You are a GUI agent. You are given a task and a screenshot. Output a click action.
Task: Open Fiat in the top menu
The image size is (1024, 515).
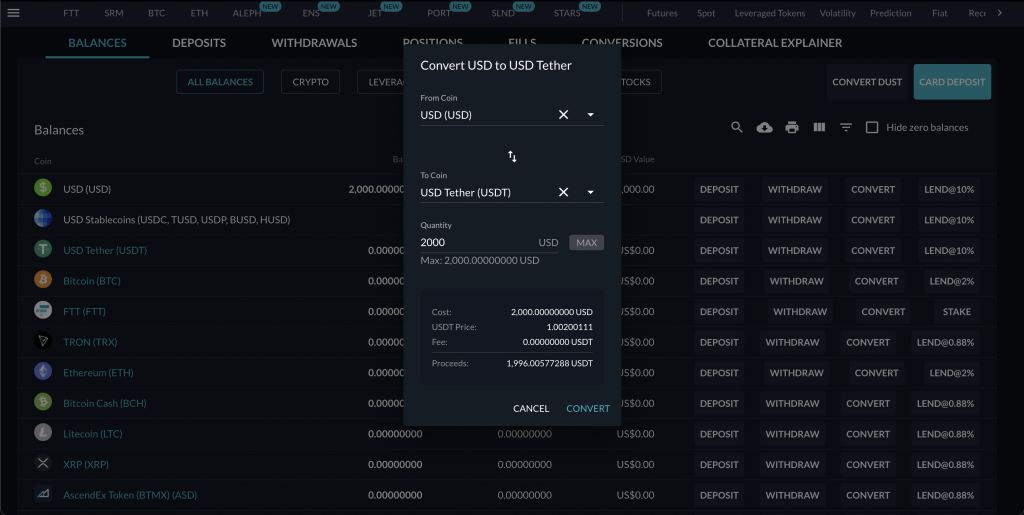[x=940, y=13]
